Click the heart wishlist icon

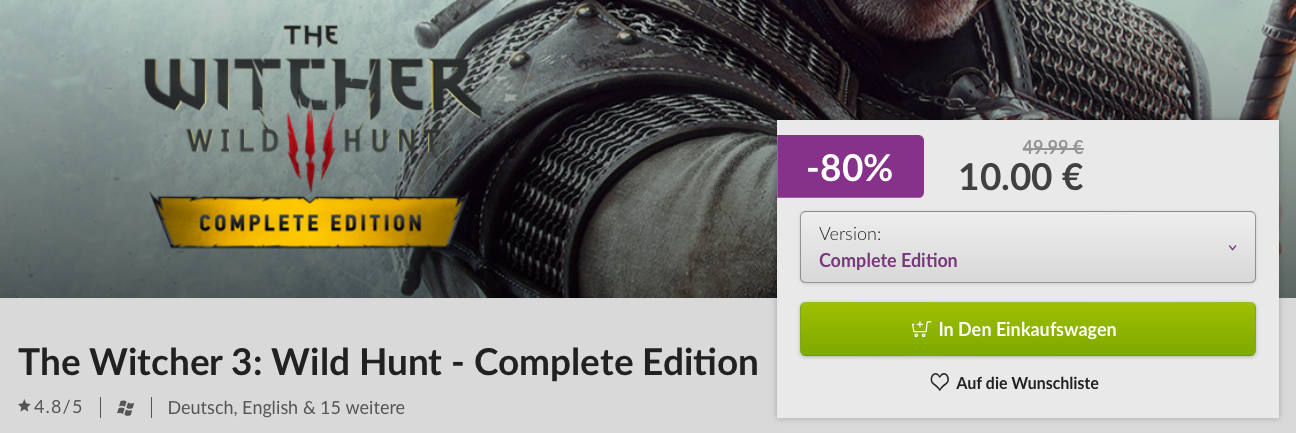(939, 382)
